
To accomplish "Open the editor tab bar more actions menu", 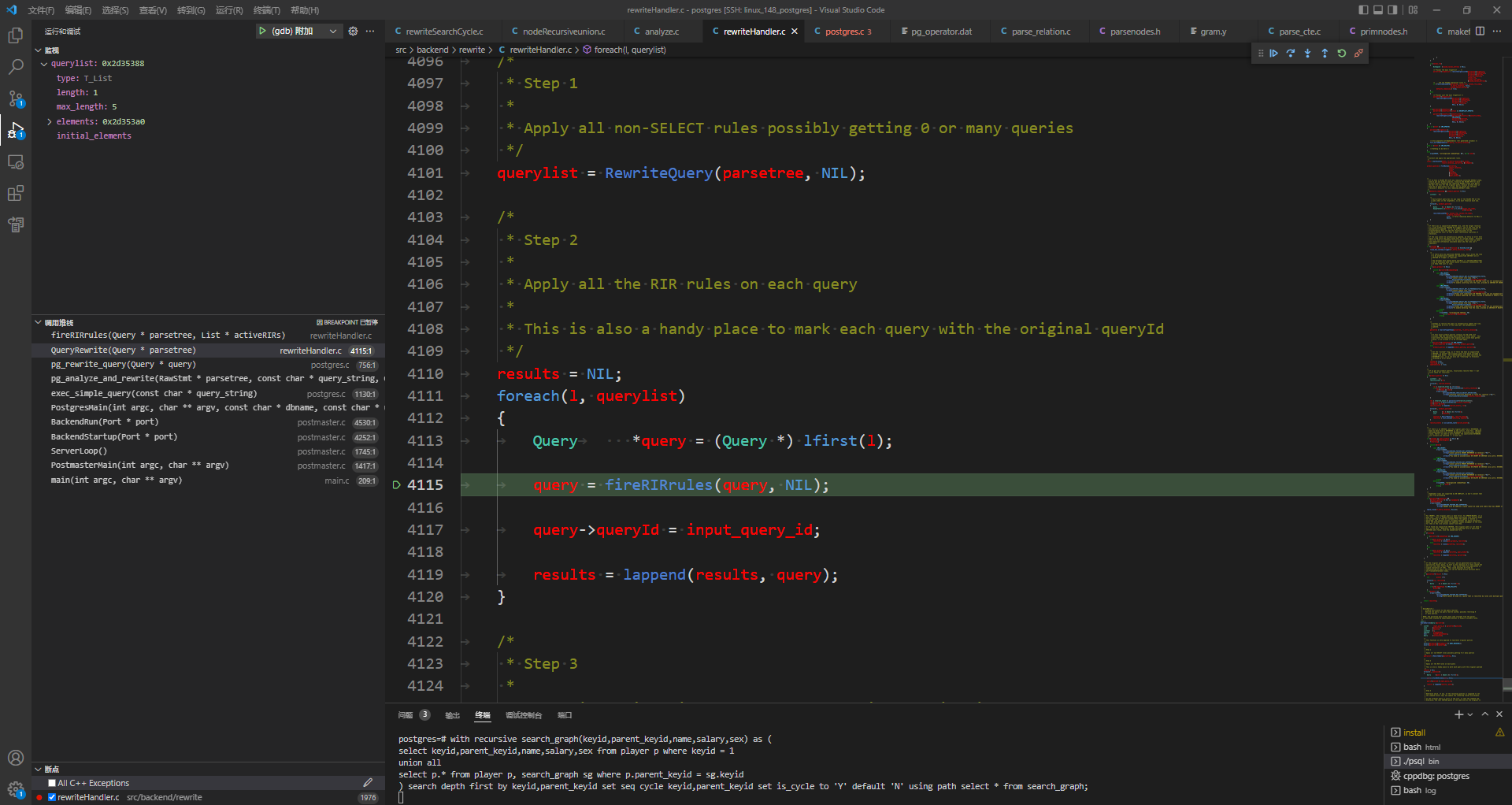I will tap(1497, 31).
